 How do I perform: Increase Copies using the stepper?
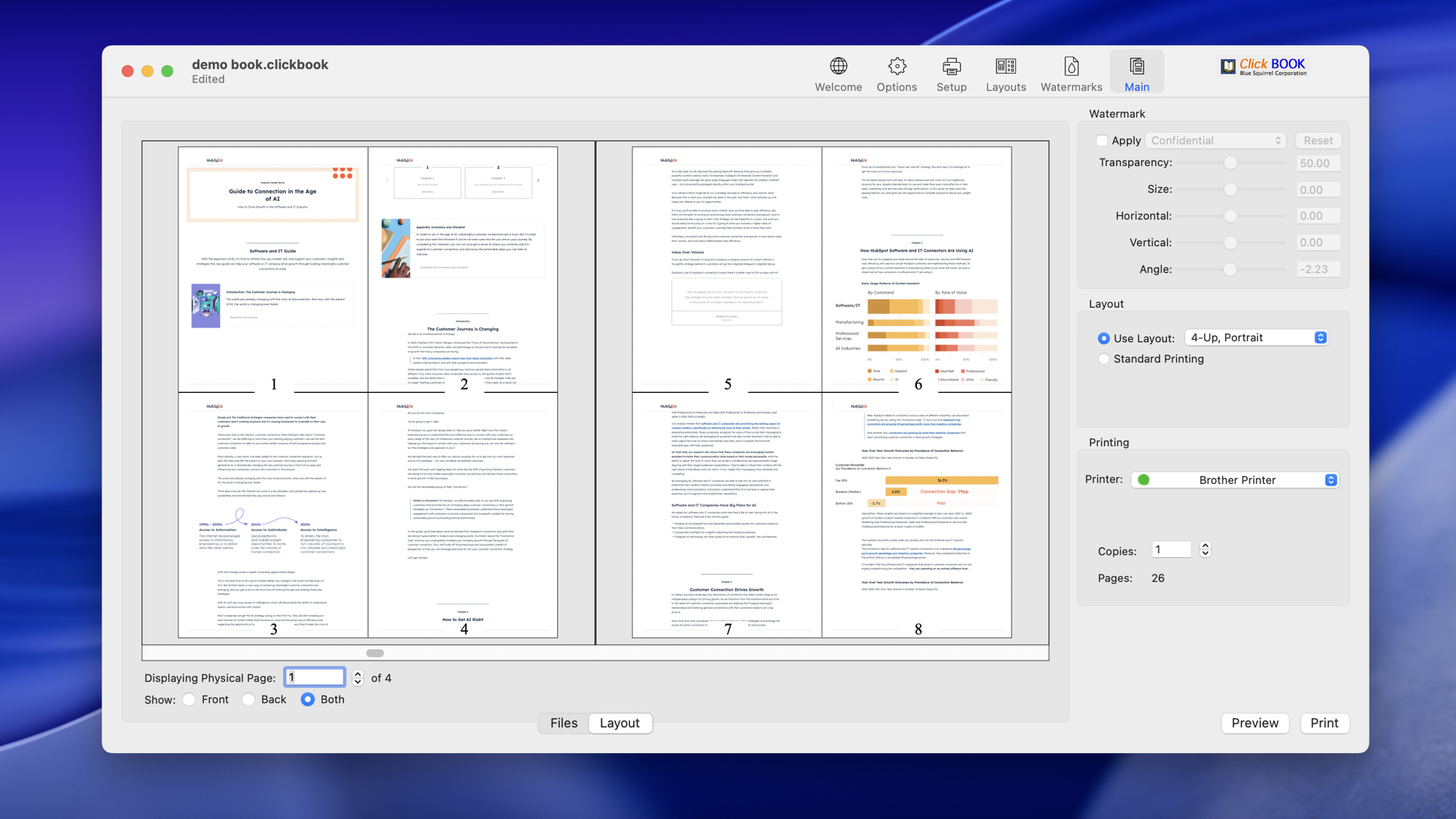click(x=1204, y=546)
